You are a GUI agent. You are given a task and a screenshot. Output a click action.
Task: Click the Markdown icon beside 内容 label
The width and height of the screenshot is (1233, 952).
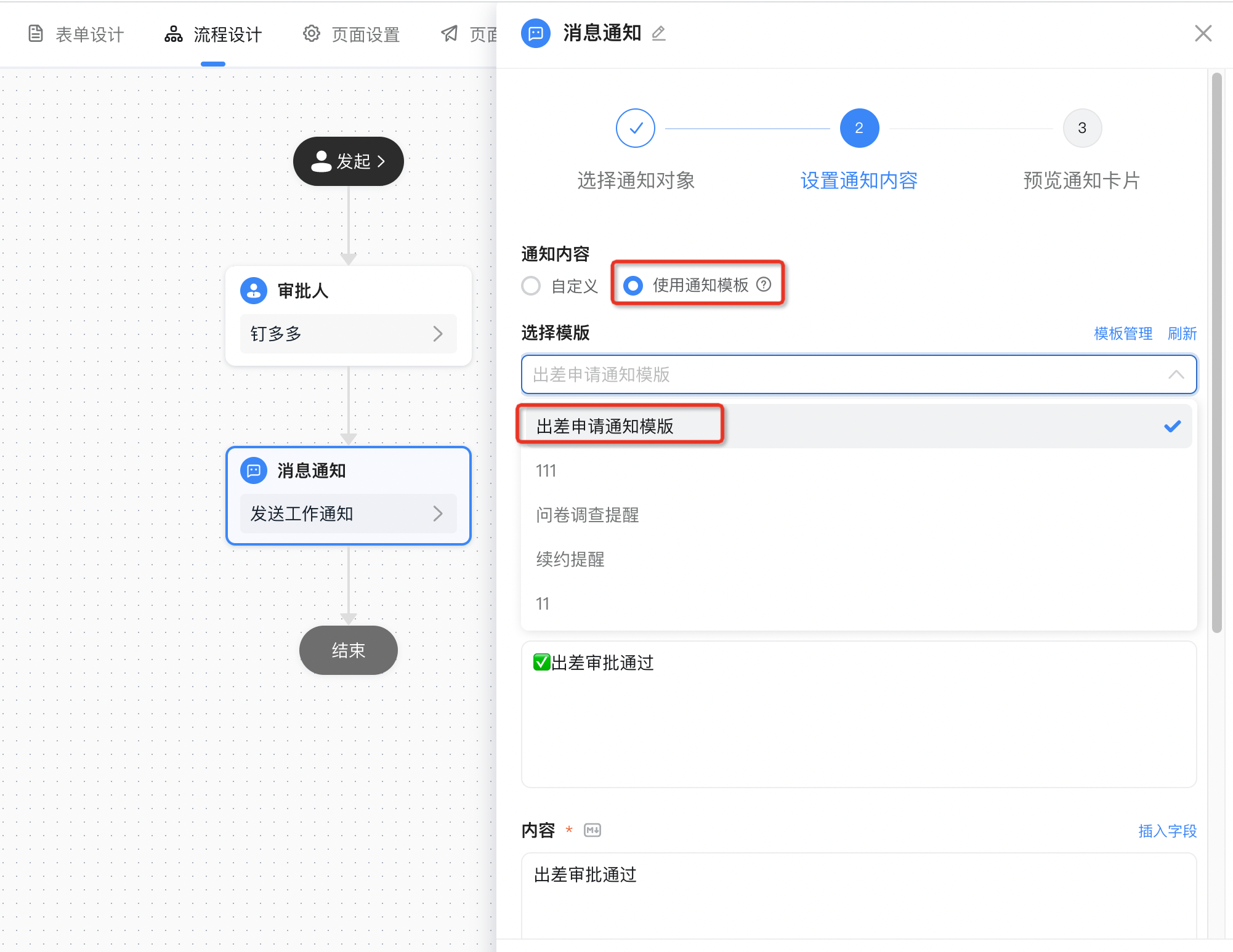[592, 830]
